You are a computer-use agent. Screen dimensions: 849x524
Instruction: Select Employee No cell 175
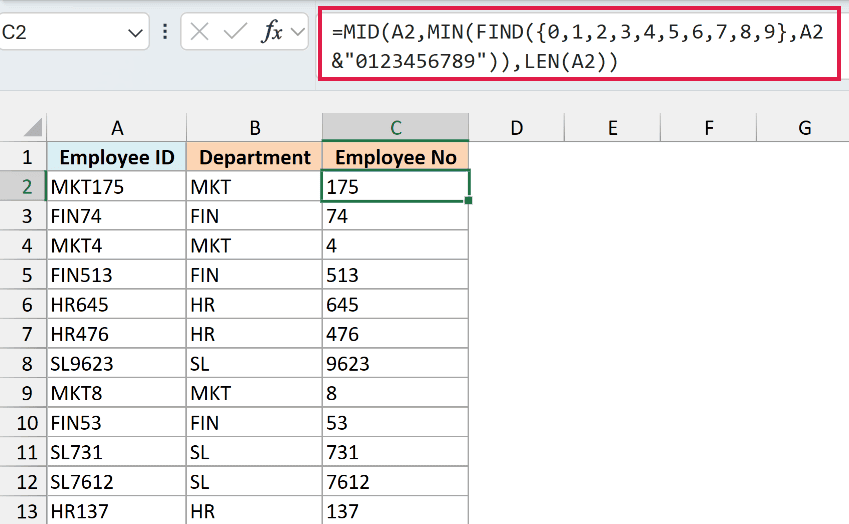click(395, 187)
